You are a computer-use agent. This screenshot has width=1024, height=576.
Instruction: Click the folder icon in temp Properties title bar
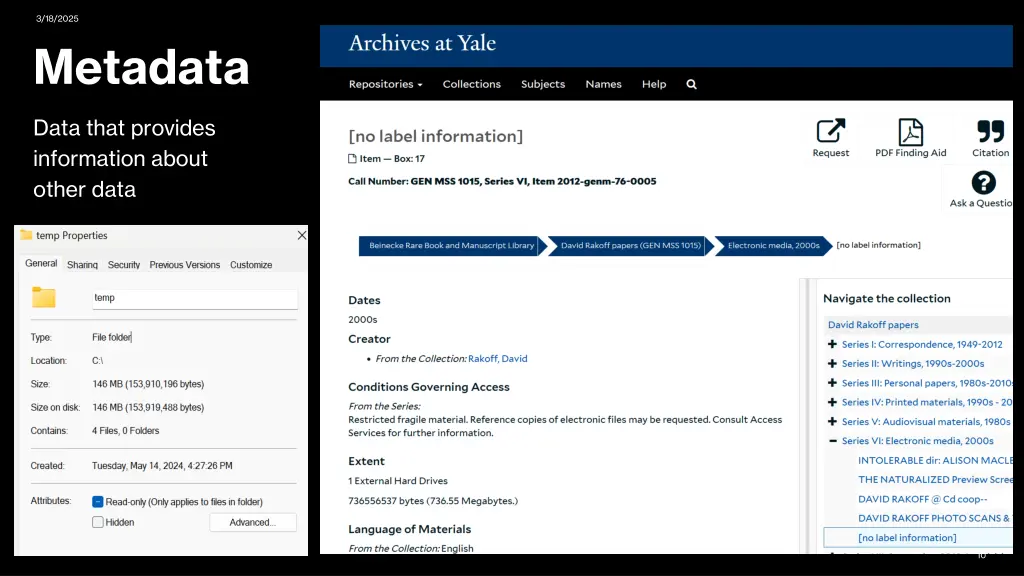26,235
